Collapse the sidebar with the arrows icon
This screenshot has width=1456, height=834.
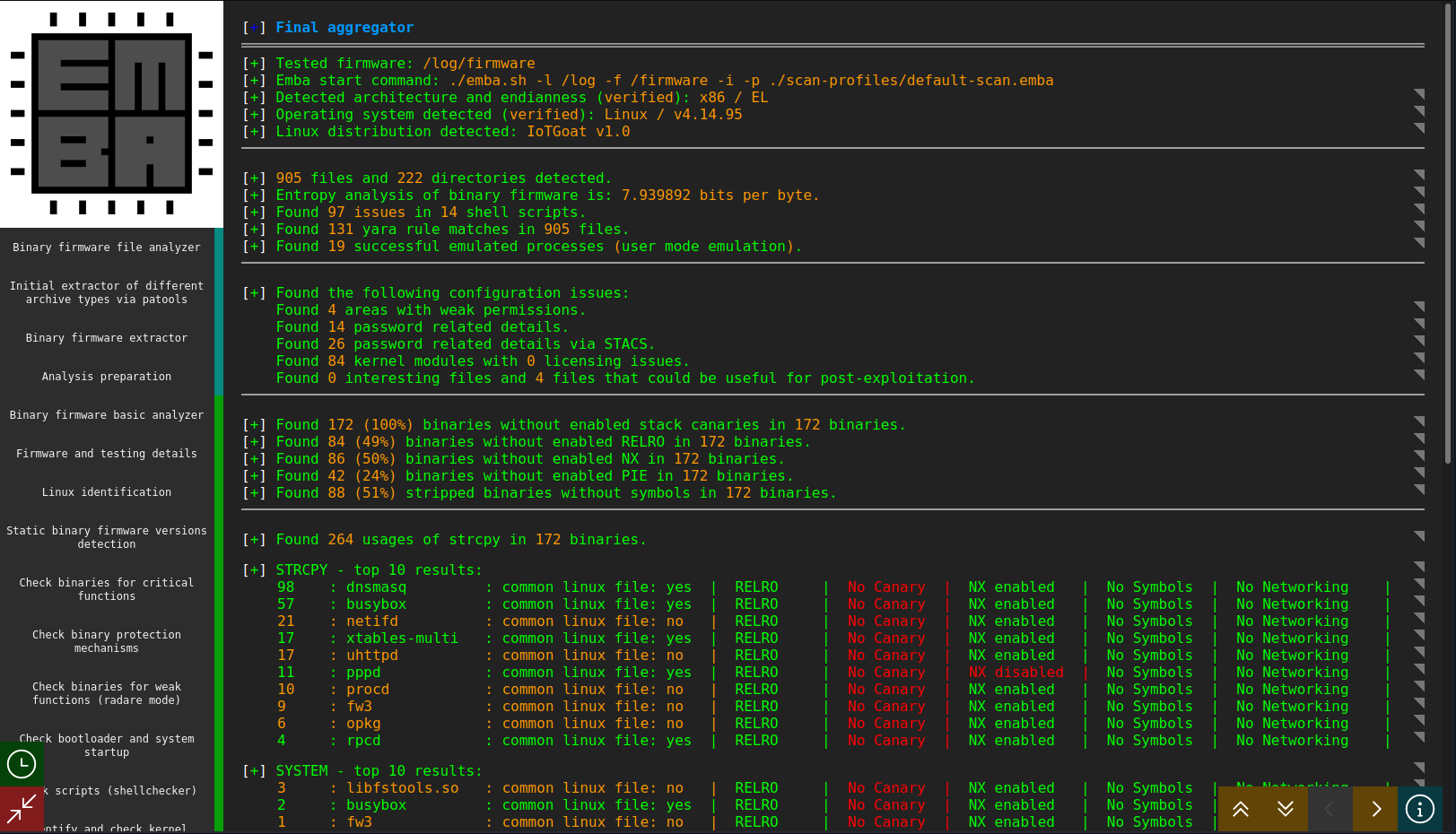tap(22, 809)
